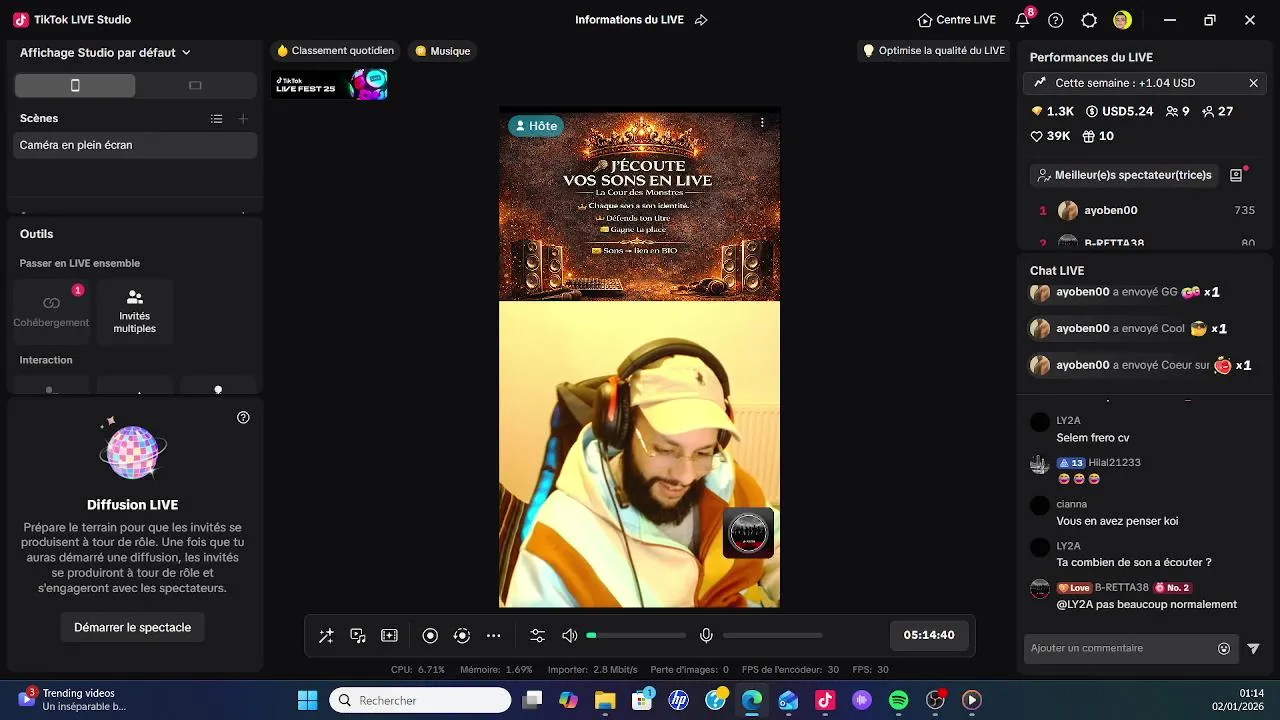Click Cette semaine : +1.04 USD text
Image resolution: width=1280 pixels, height=720 pixels.
(1125, 83)
